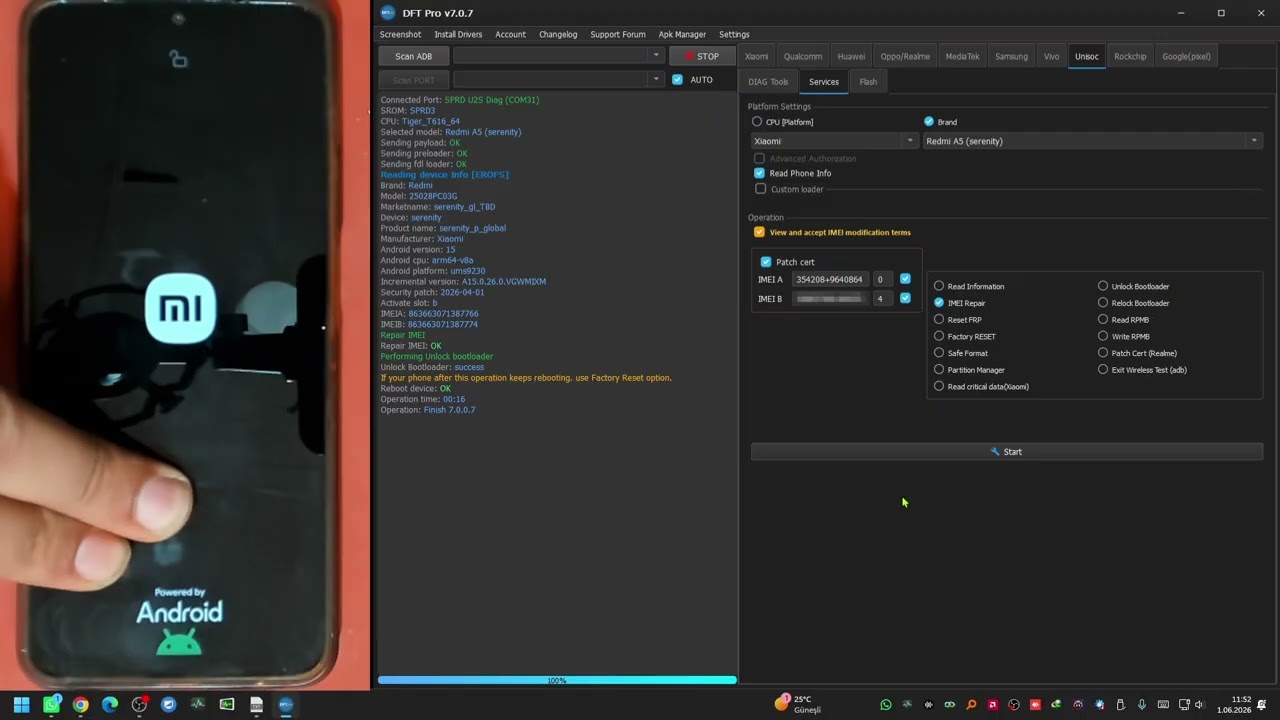Viewport: 1280px width, 720px height.
Task: Click the network status tray icon
Action: pyautogui.click(x=1184, y=705)
